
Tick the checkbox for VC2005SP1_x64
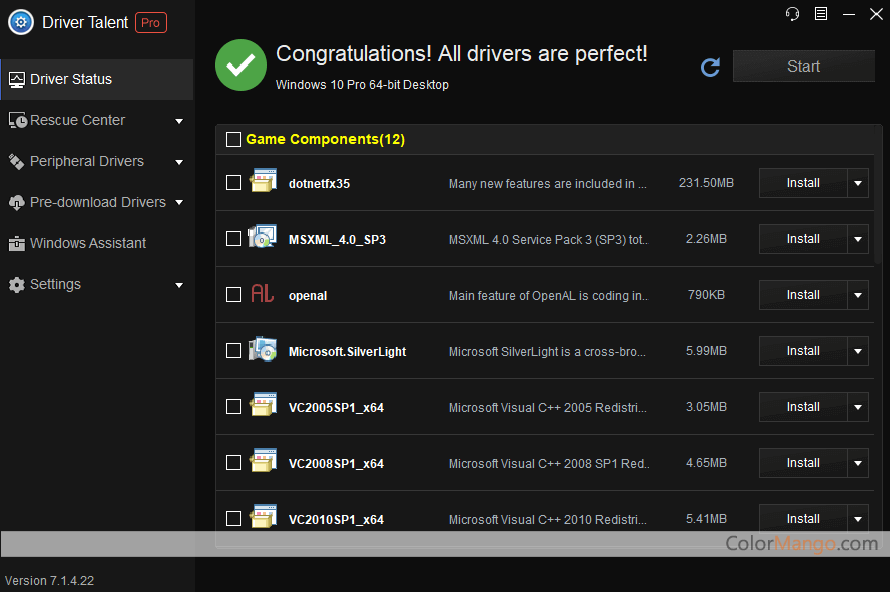233,407
